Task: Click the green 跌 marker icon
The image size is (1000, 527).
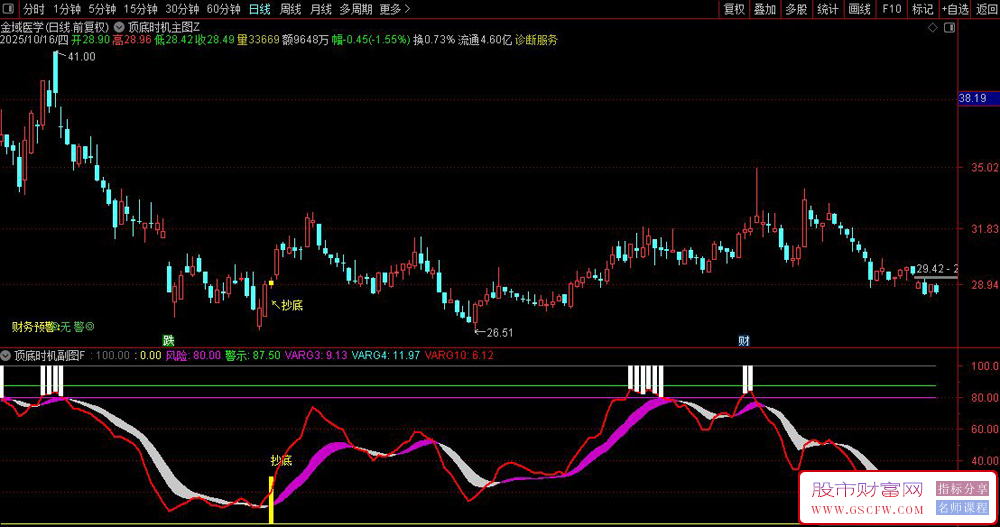Action: (x=169, y=340)
